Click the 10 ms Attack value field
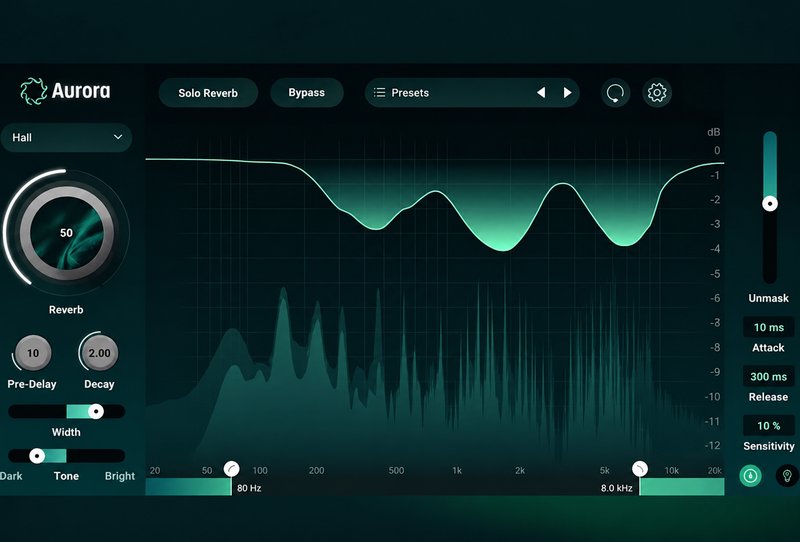The image size is (800, 542). tap(769, 327)
